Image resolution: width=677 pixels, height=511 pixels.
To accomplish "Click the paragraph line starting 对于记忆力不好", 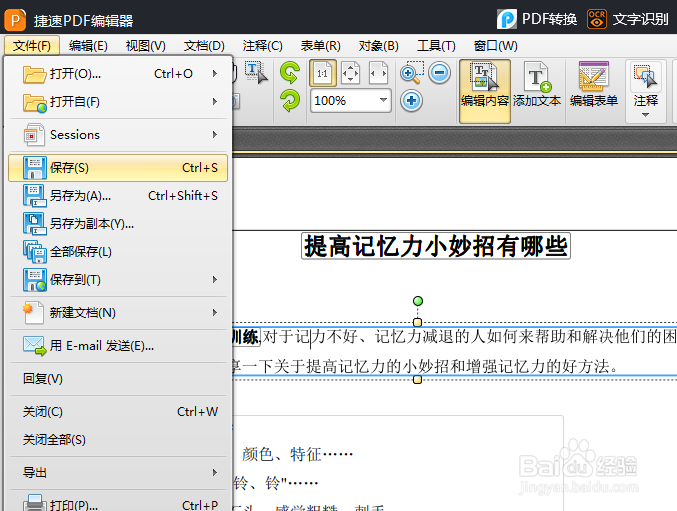I will [x=469, y=337].
